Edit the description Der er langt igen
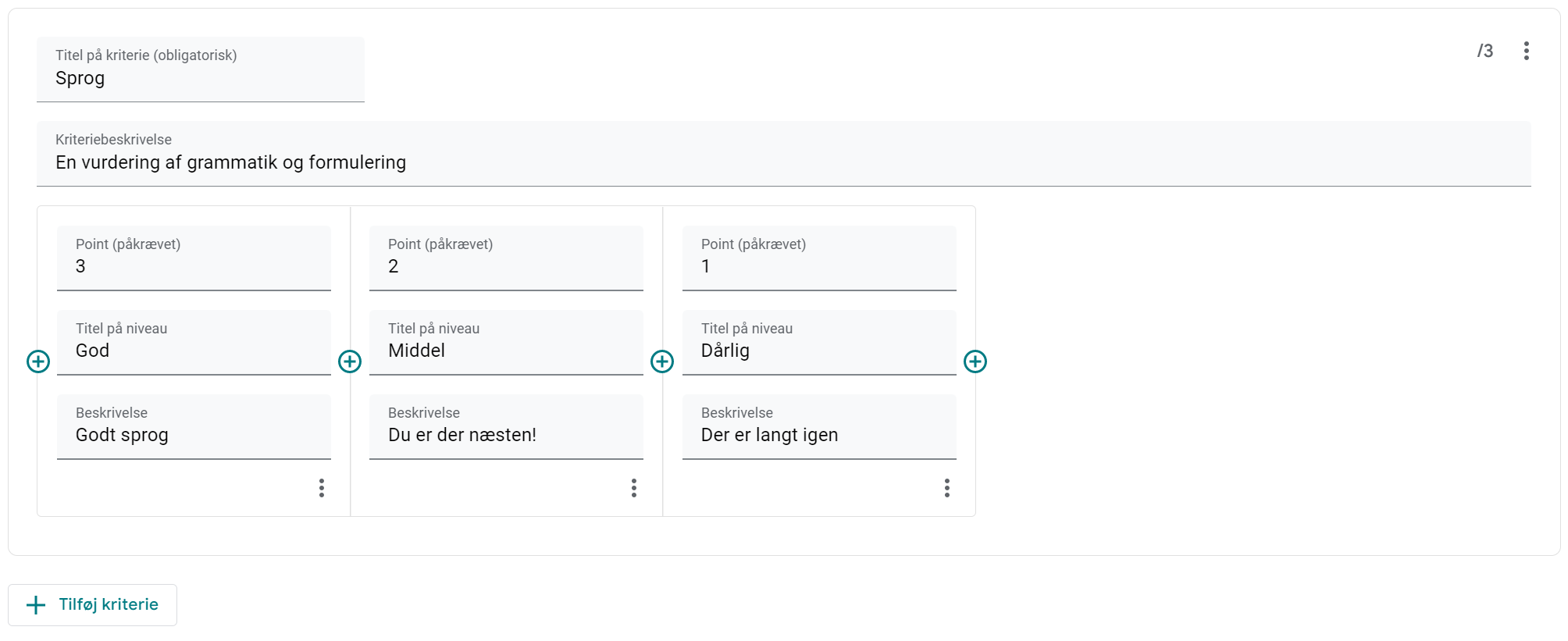The height and width of the screenshot is (641, 1568). (818, 435)
